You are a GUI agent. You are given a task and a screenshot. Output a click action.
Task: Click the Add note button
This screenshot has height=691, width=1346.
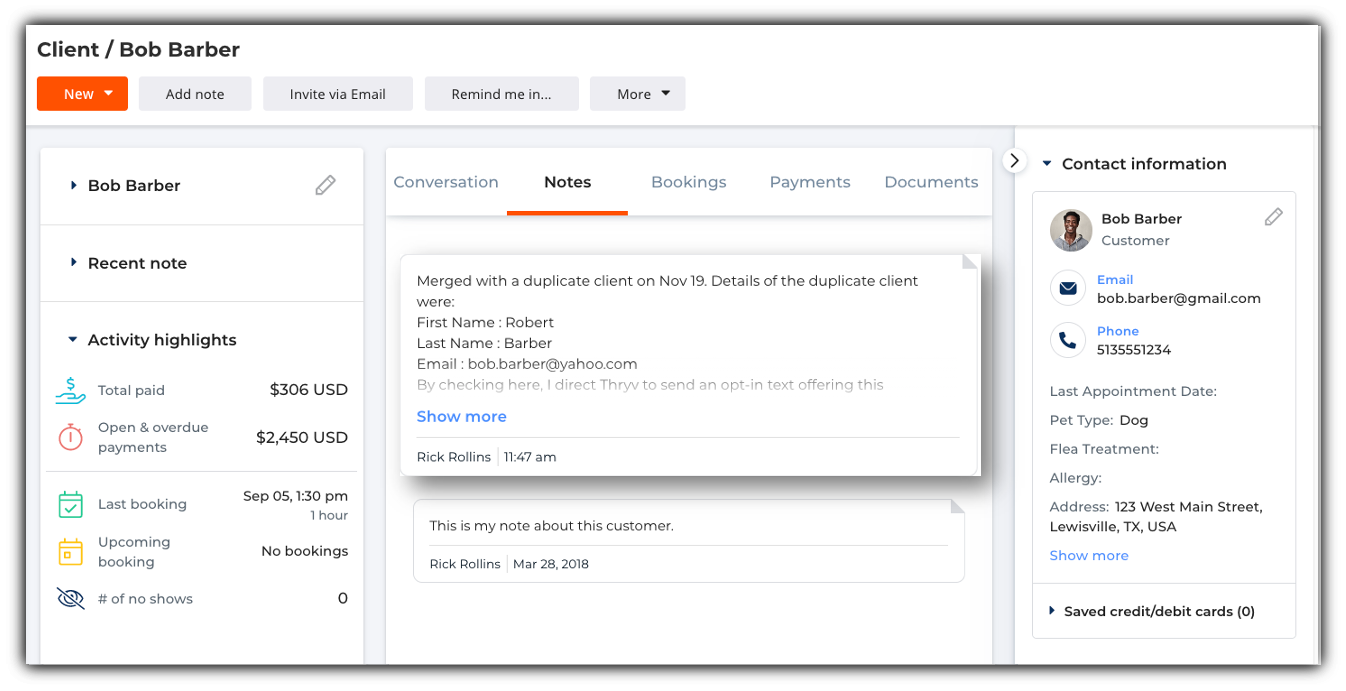(195, 94)
